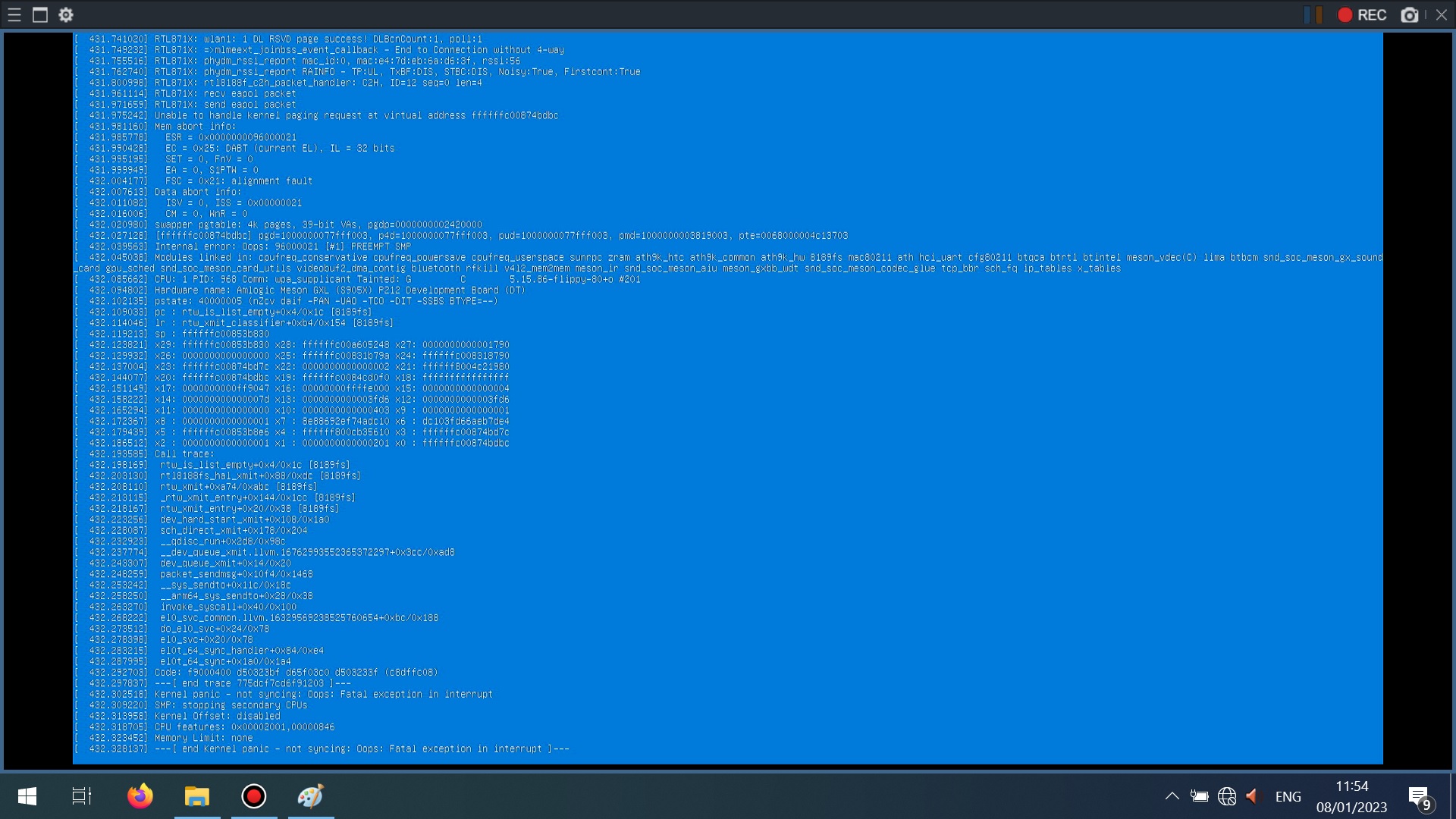The height and width of the screenshot is (819, 1456).
Task: Open File Explorer from the taskbar
Action: (196, 796)
